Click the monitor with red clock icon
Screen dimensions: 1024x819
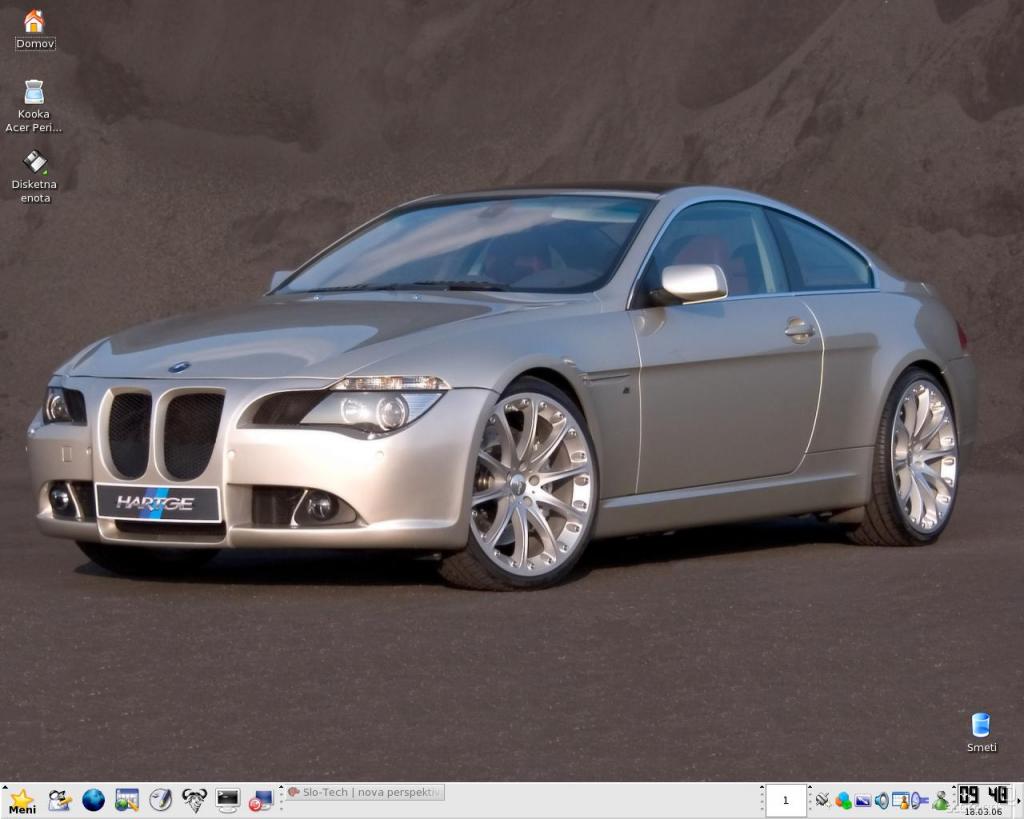pos(261,800)
